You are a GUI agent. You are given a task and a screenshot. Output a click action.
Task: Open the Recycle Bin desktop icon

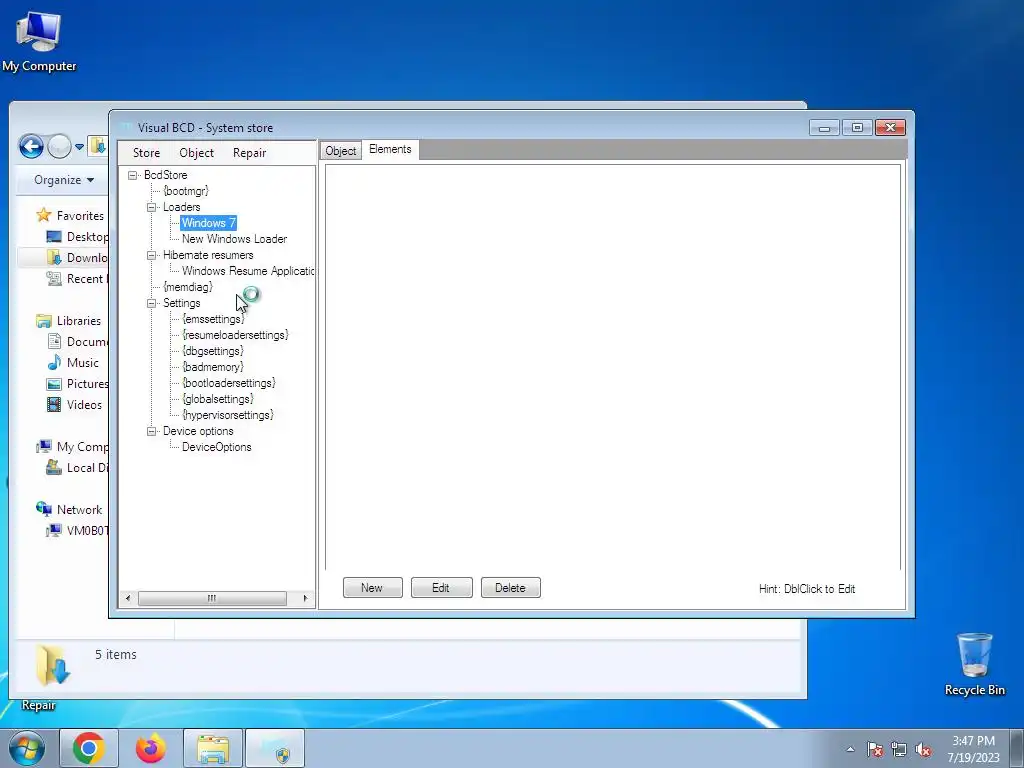tap(974, 664)
